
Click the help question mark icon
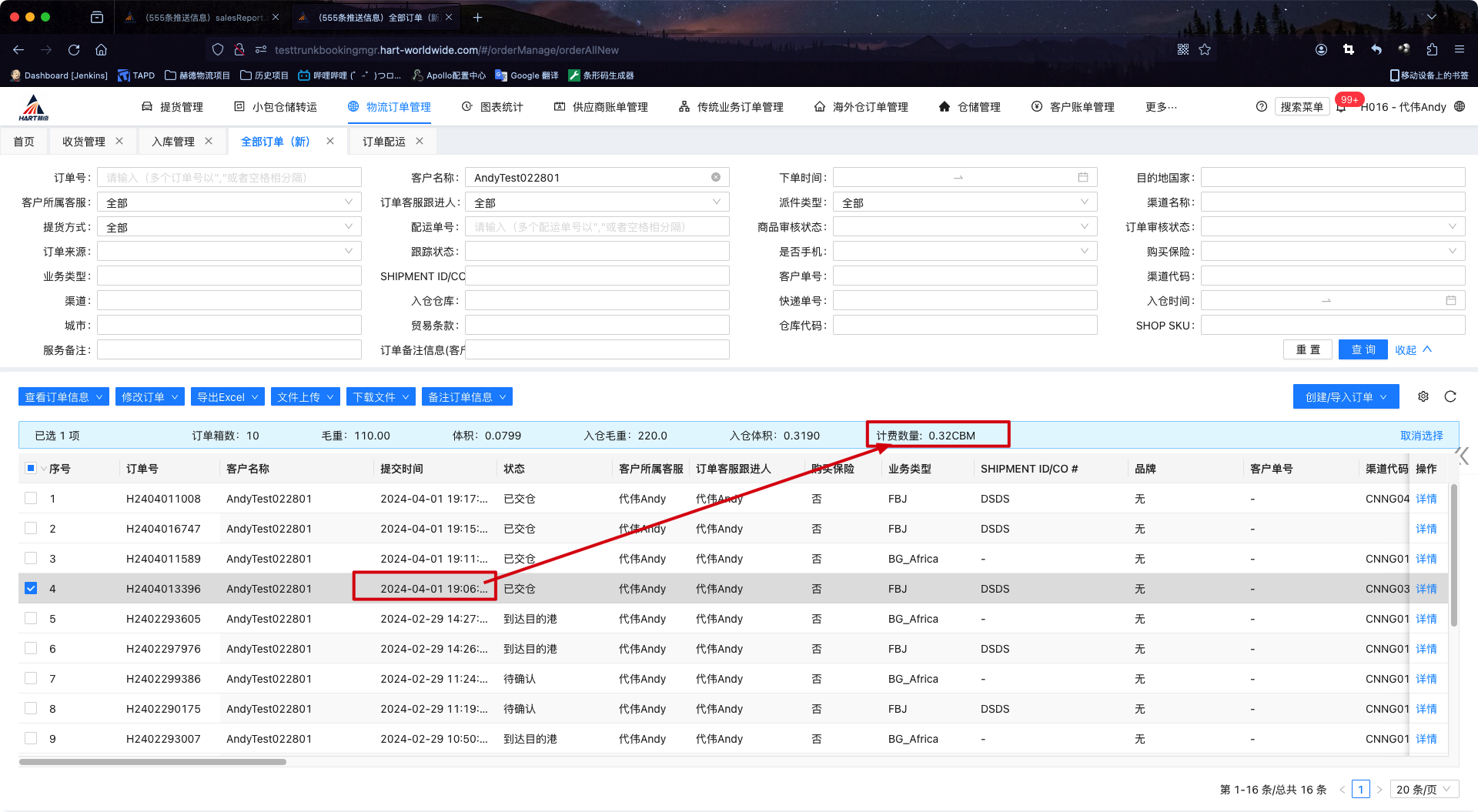[1261, 107]
